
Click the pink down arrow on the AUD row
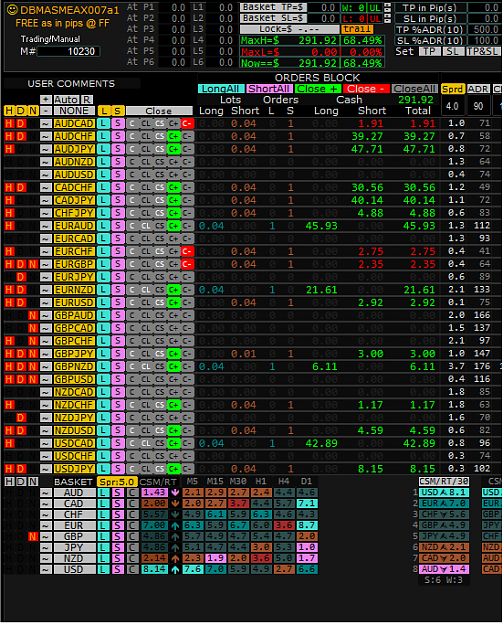pos(175,493)
